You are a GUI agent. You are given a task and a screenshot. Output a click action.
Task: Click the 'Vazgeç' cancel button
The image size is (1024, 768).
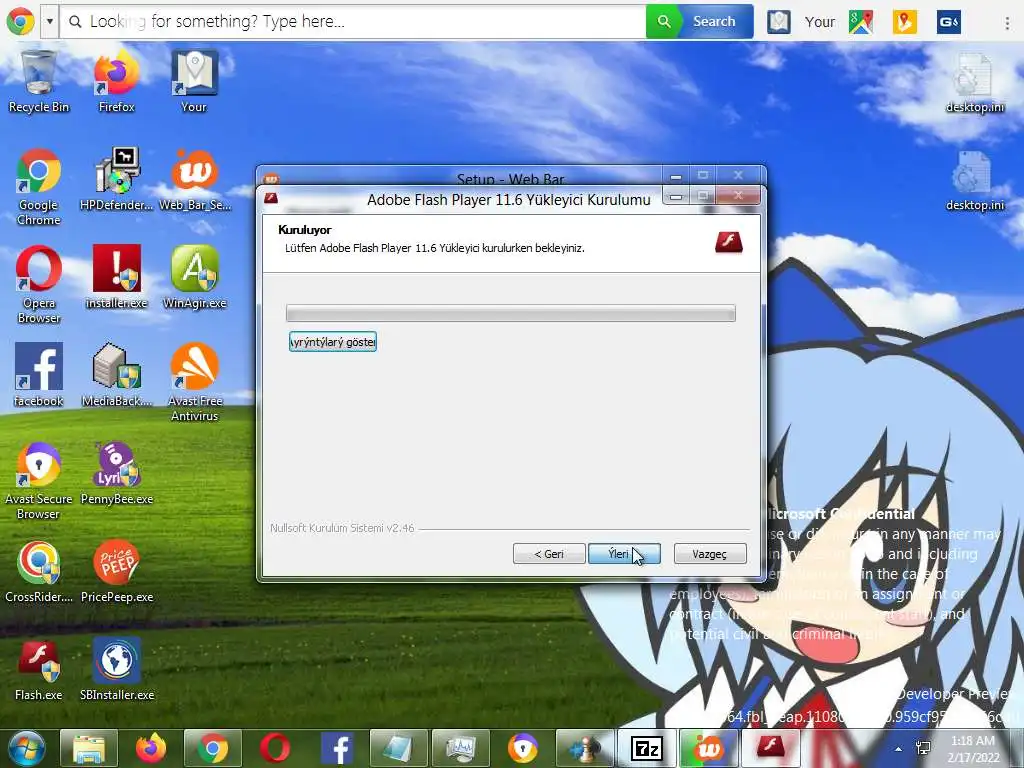coord(709,554)
